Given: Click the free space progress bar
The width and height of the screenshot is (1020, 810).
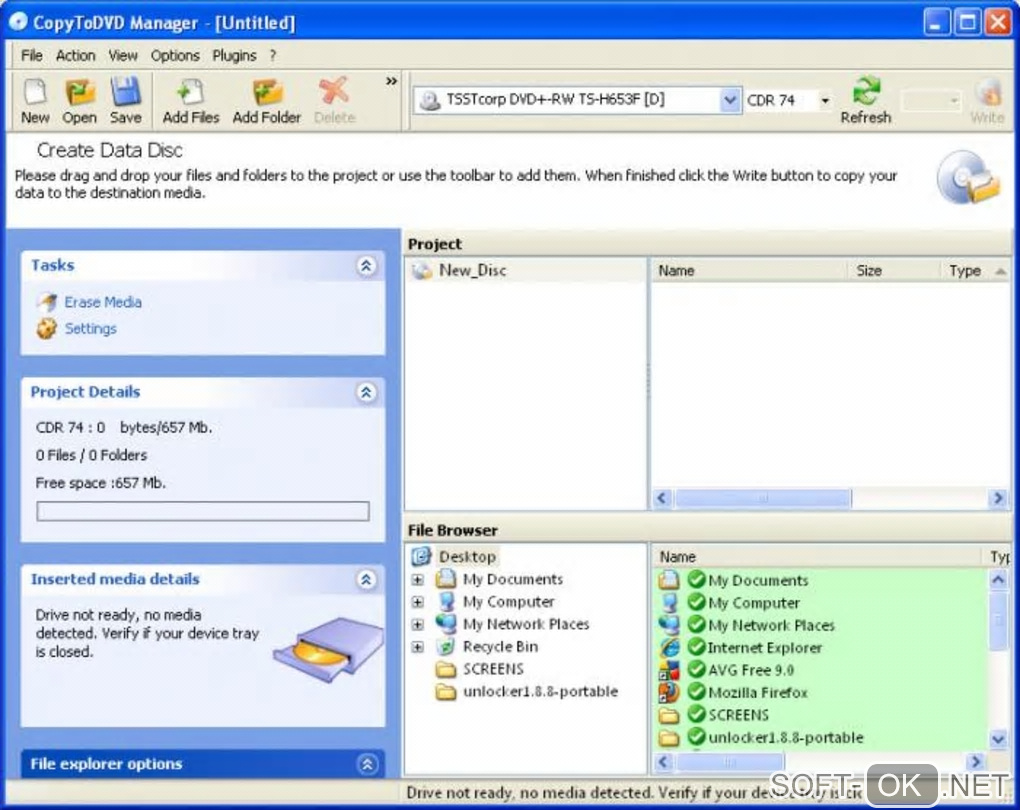Looking at the screenshot, I should coord(203,511).
